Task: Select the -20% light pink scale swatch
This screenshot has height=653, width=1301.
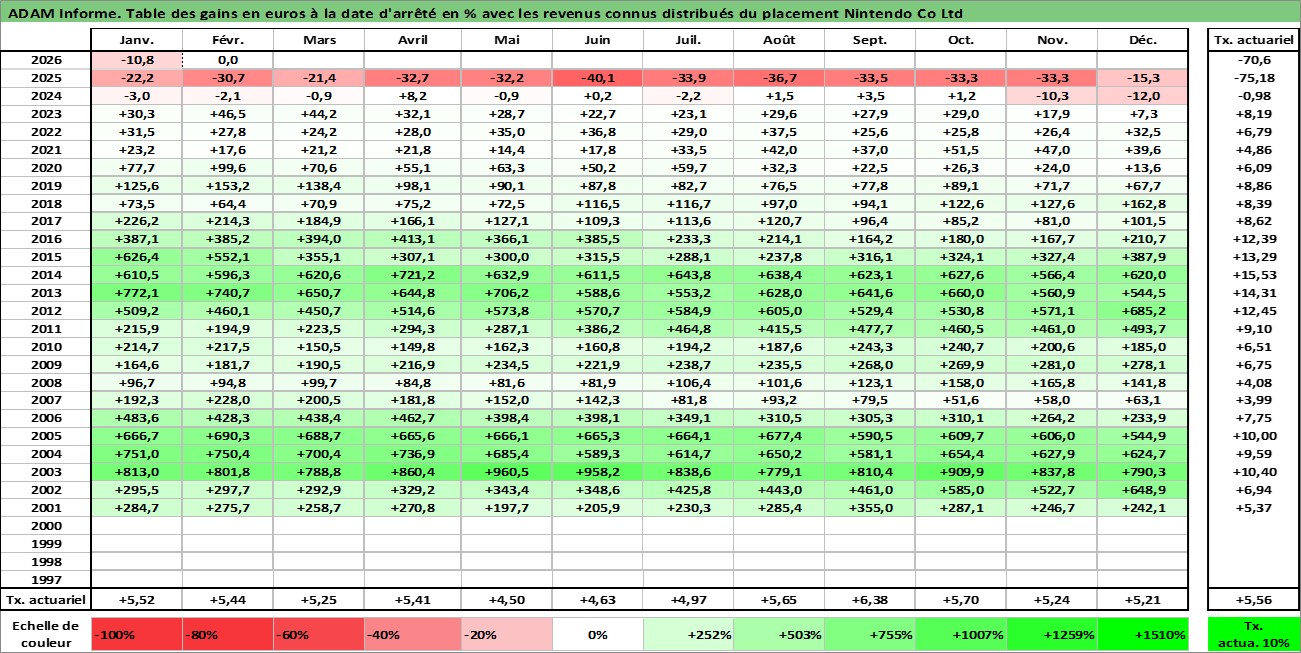Action: click(x=506, y=634)
